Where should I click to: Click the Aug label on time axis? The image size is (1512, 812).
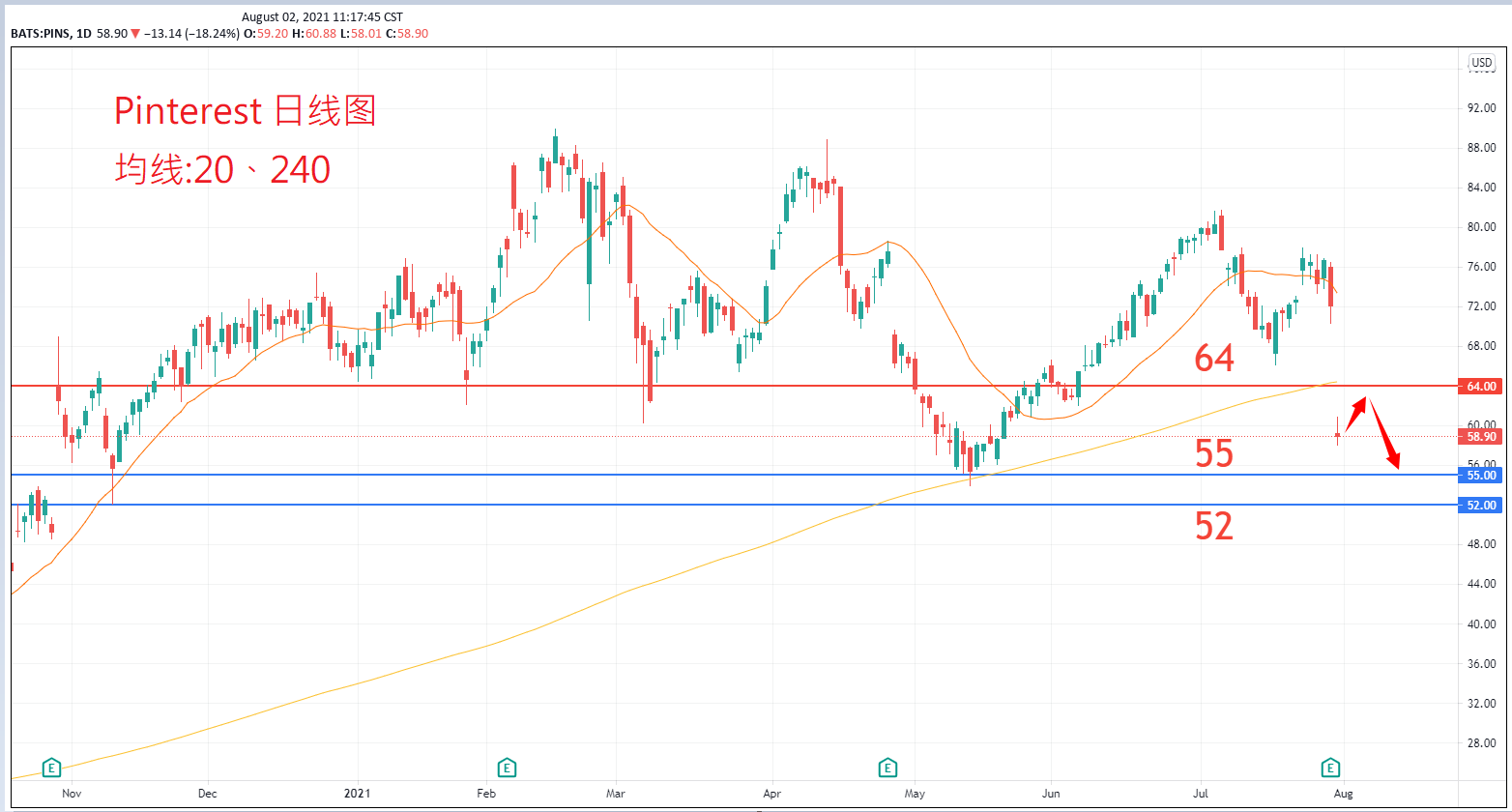[x=1342, y=793]
